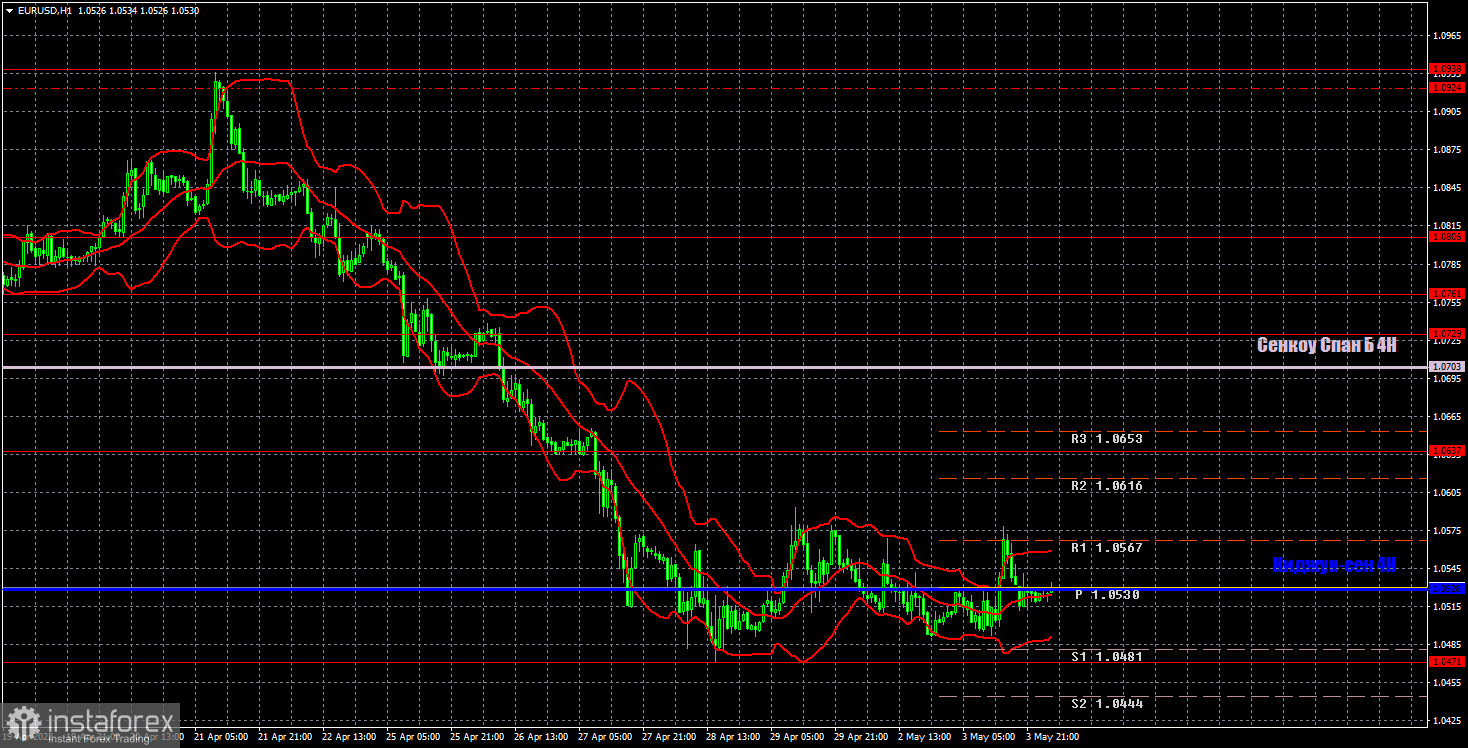
Task: Click the red 1.0729 level tag
Action: [x=1447, y=333]
